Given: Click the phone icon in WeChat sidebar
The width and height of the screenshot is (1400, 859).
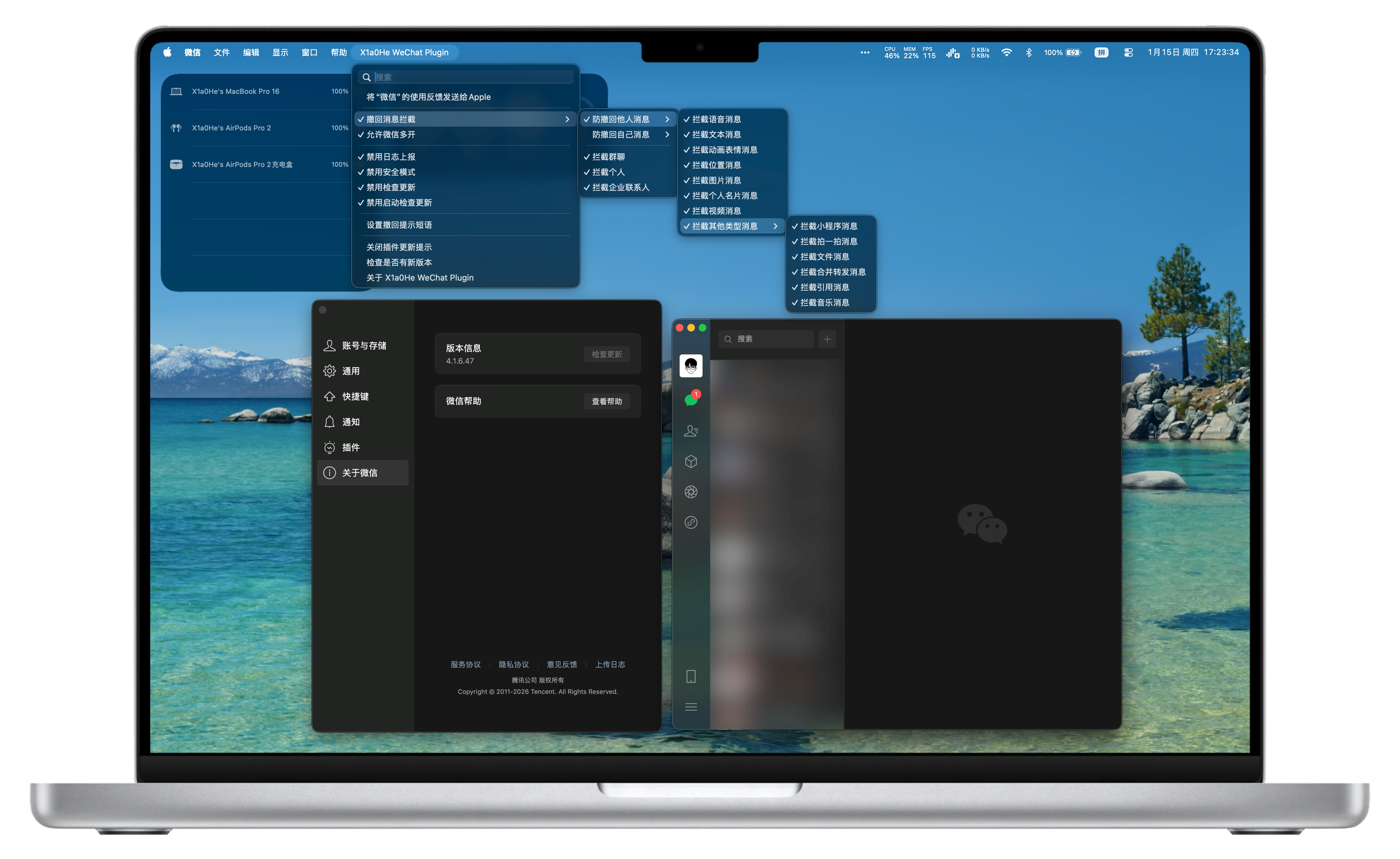Looking at the screenshot, I should click(691, 677).
